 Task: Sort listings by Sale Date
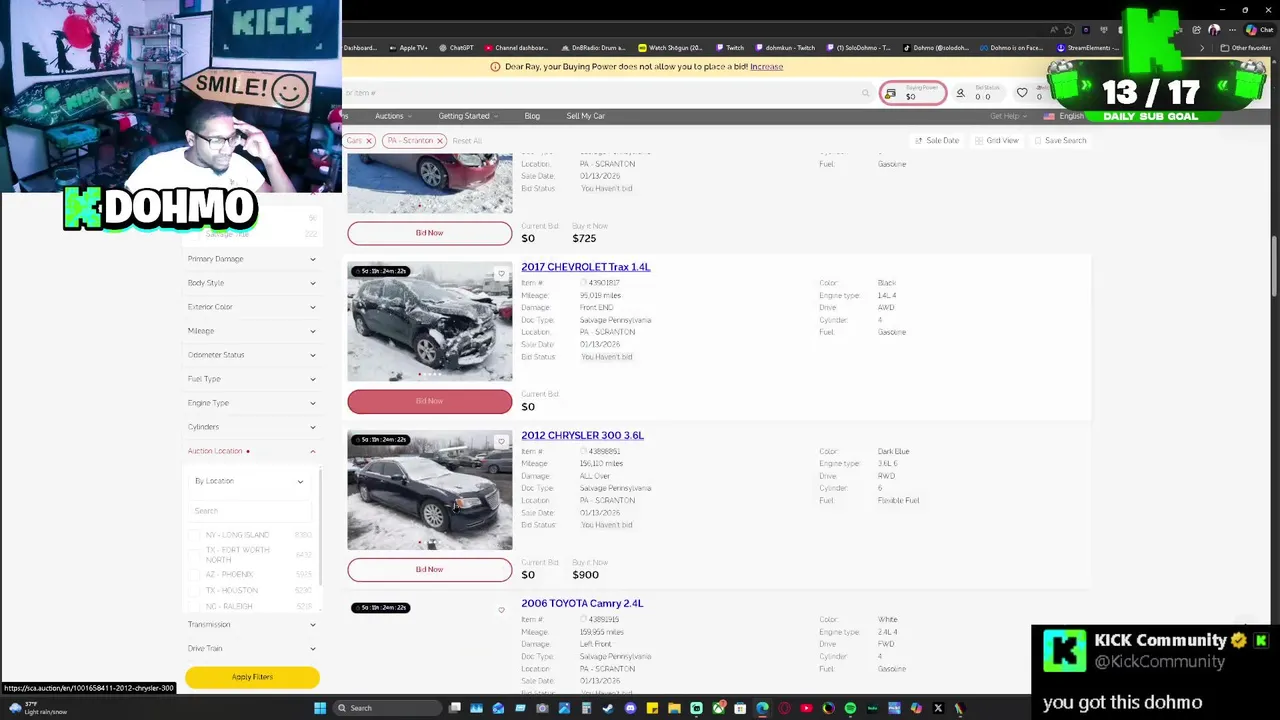tap(937, 141)
